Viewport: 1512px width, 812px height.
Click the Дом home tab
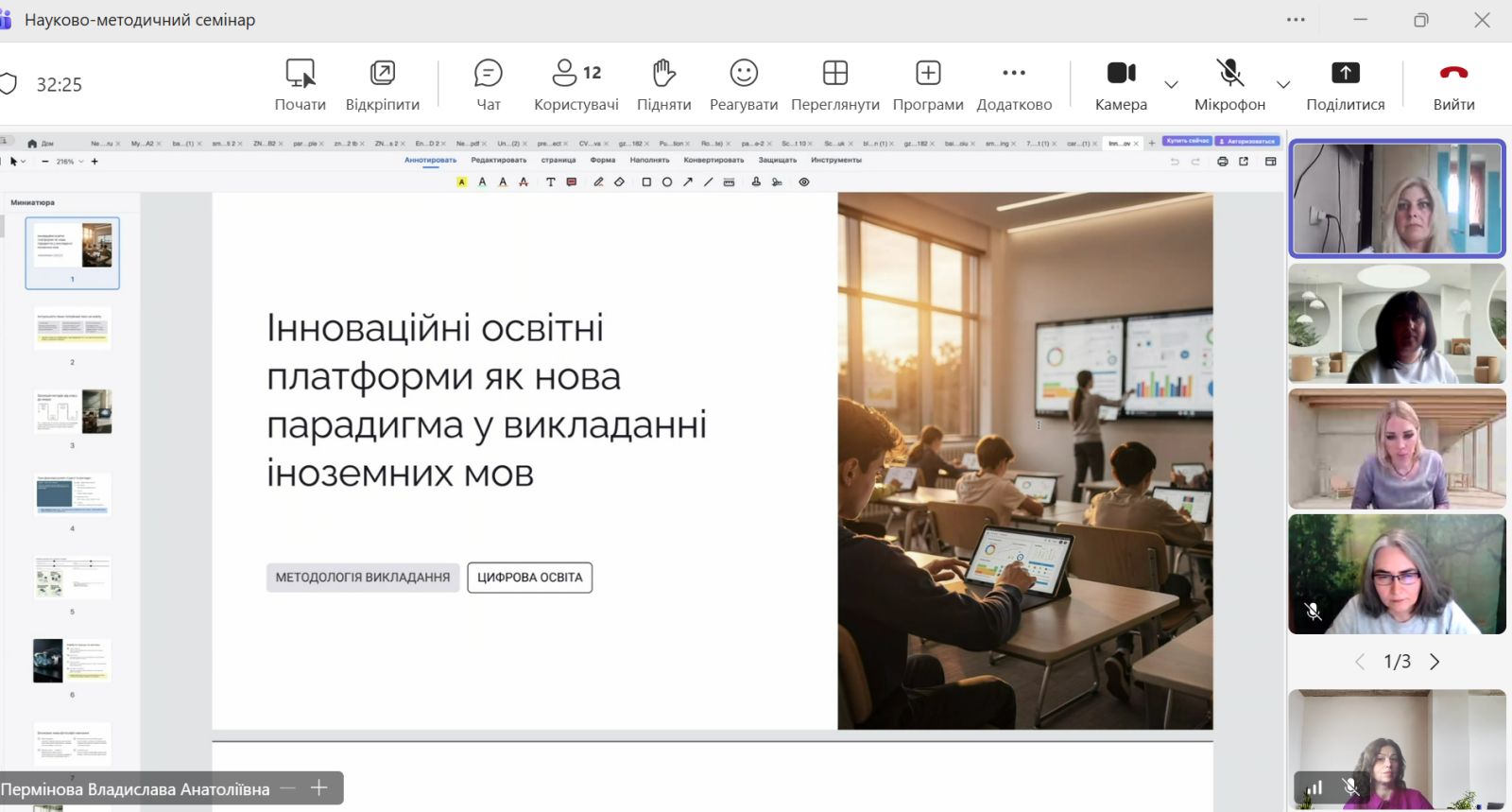pos(41,144)
